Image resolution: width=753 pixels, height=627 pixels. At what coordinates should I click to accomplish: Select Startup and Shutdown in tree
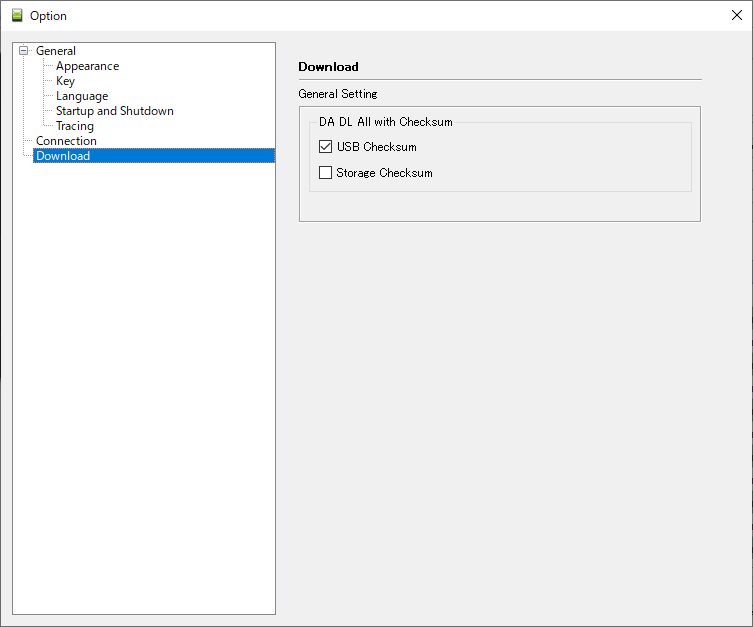[x=115, y=111]
